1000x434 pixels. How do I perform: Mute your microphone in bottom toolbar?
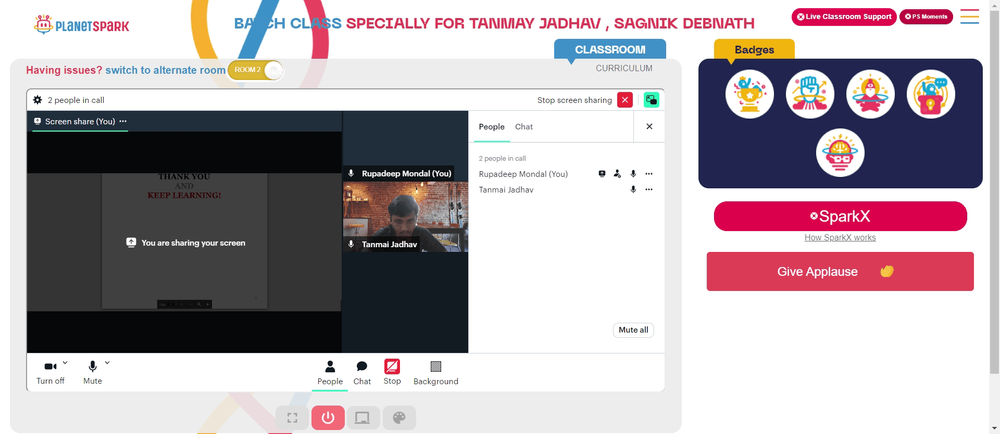tap(92, 372)
